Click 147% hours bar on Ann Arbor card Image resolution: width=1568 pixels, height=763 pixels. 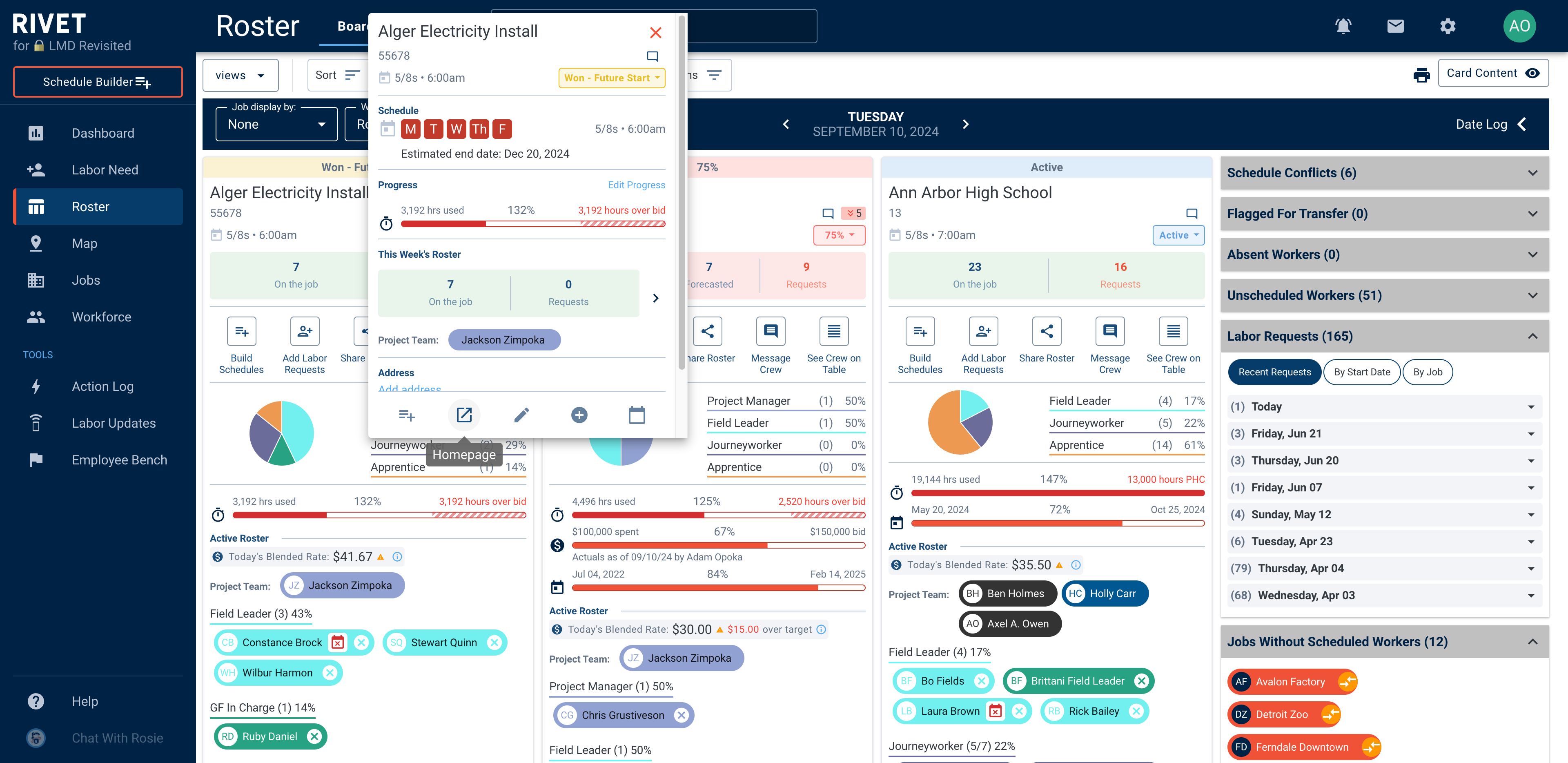click(x=1057, y=493)
